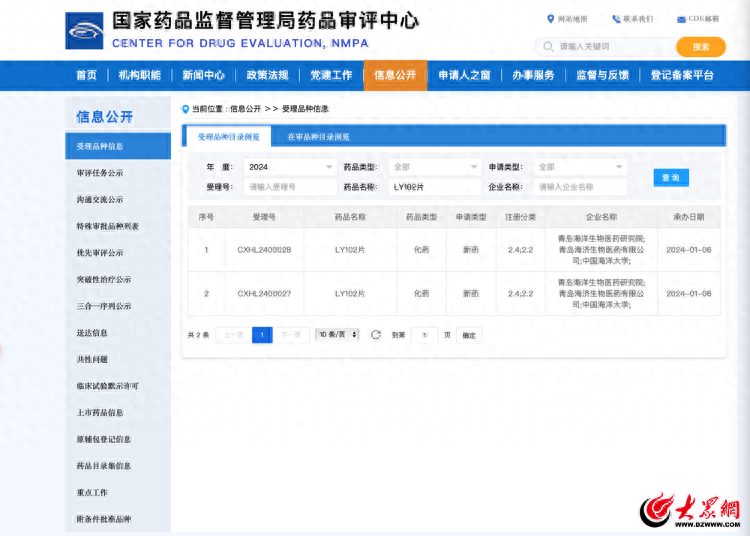Click the page jump number field
The width and height of the screenshot is (750, 536).
click(x=424, y=335)
